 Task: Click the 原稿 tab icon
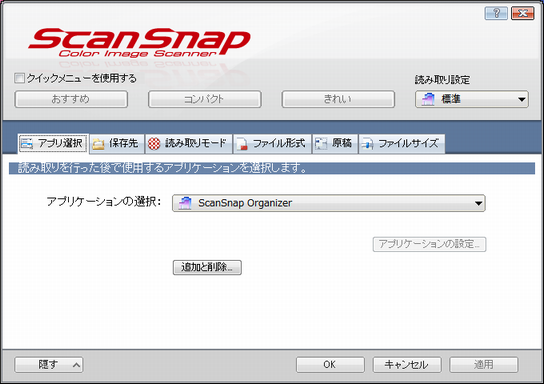pyautogui.click(x=321, y=143)
